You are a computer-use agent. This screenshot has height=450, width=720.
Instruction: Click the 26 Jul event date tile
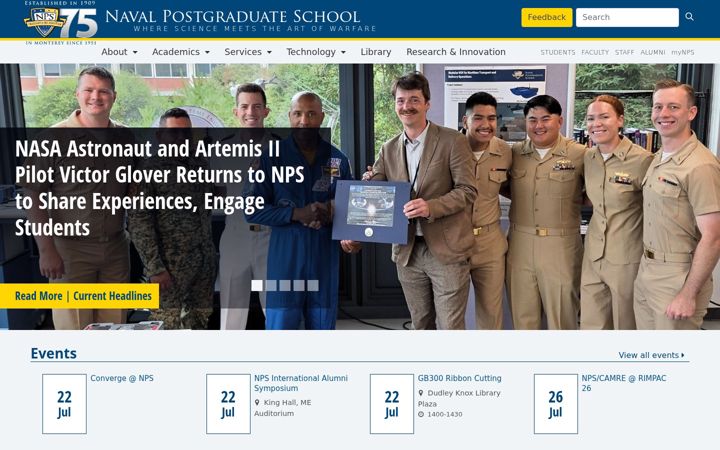(x=556, y=404)
